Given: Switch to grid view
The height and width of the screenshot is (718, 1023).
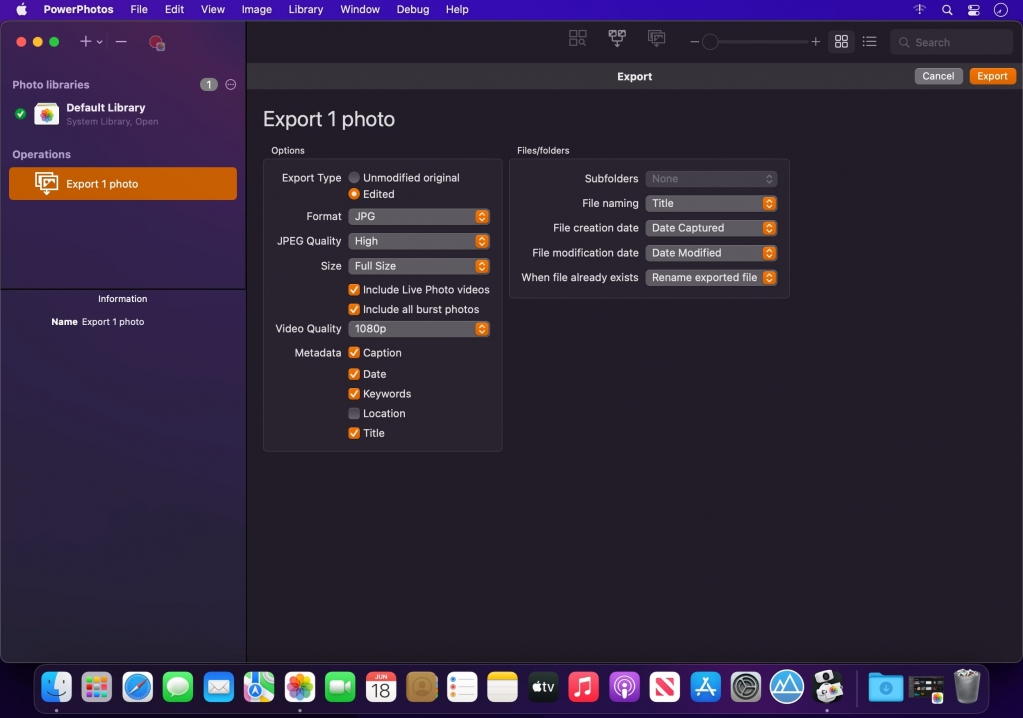Looking at the screenshot, I should point(841,42).
